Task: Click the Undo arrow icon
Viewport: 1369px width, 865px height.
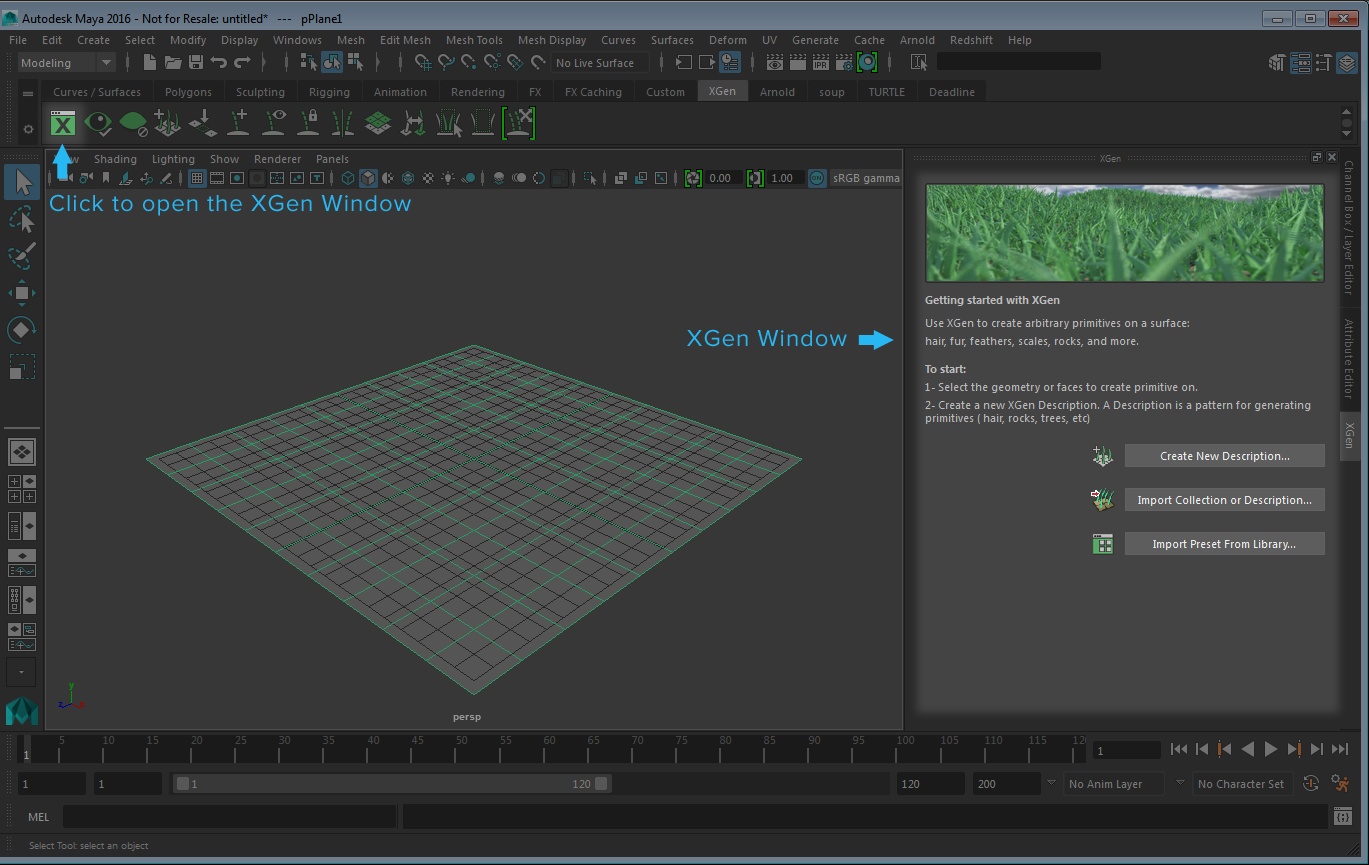Action: point(219,62)
